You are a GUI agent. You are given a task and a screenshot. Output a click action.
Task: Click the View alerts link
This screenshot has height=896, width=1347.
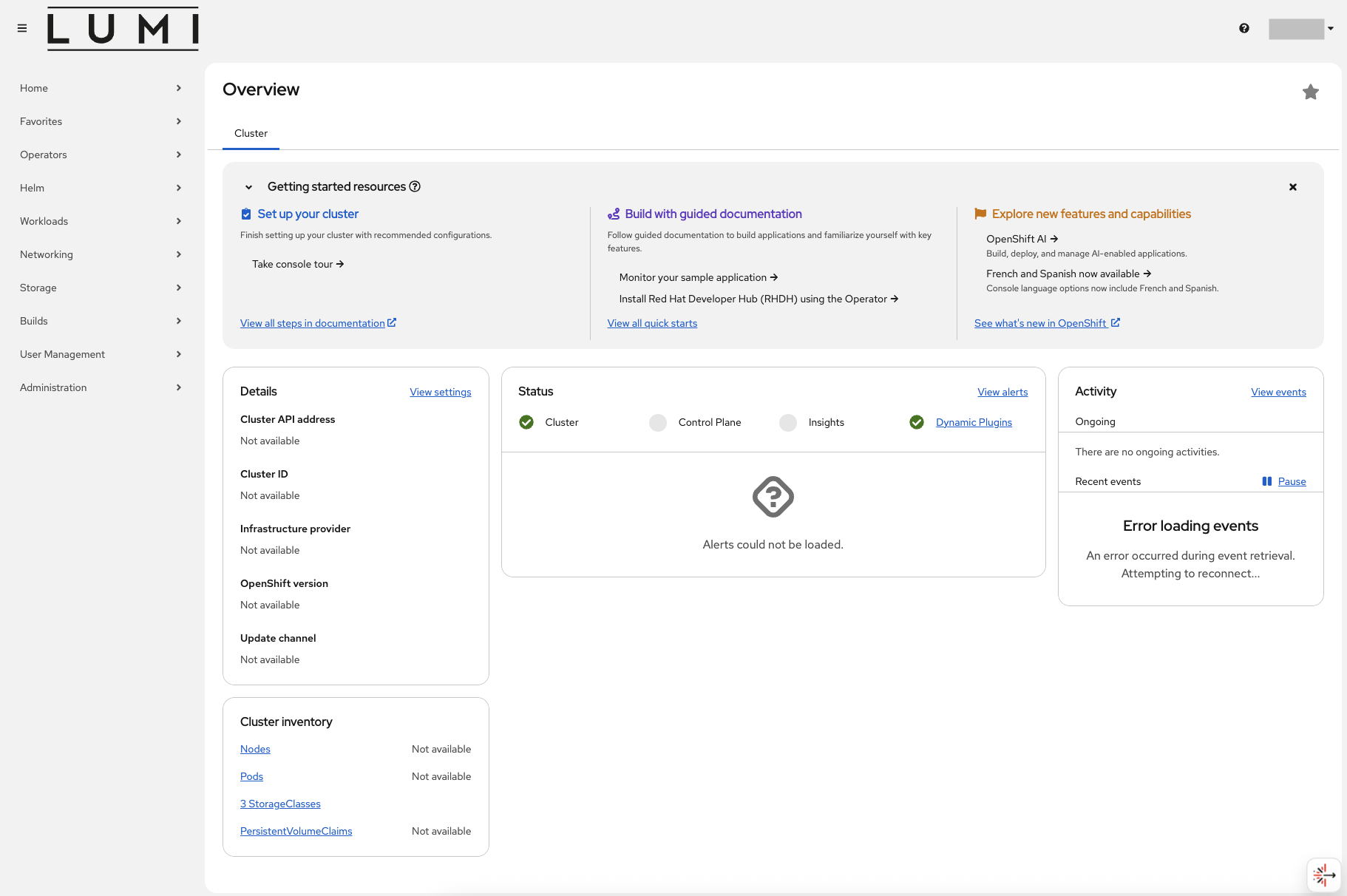(x=1002, y=392)
